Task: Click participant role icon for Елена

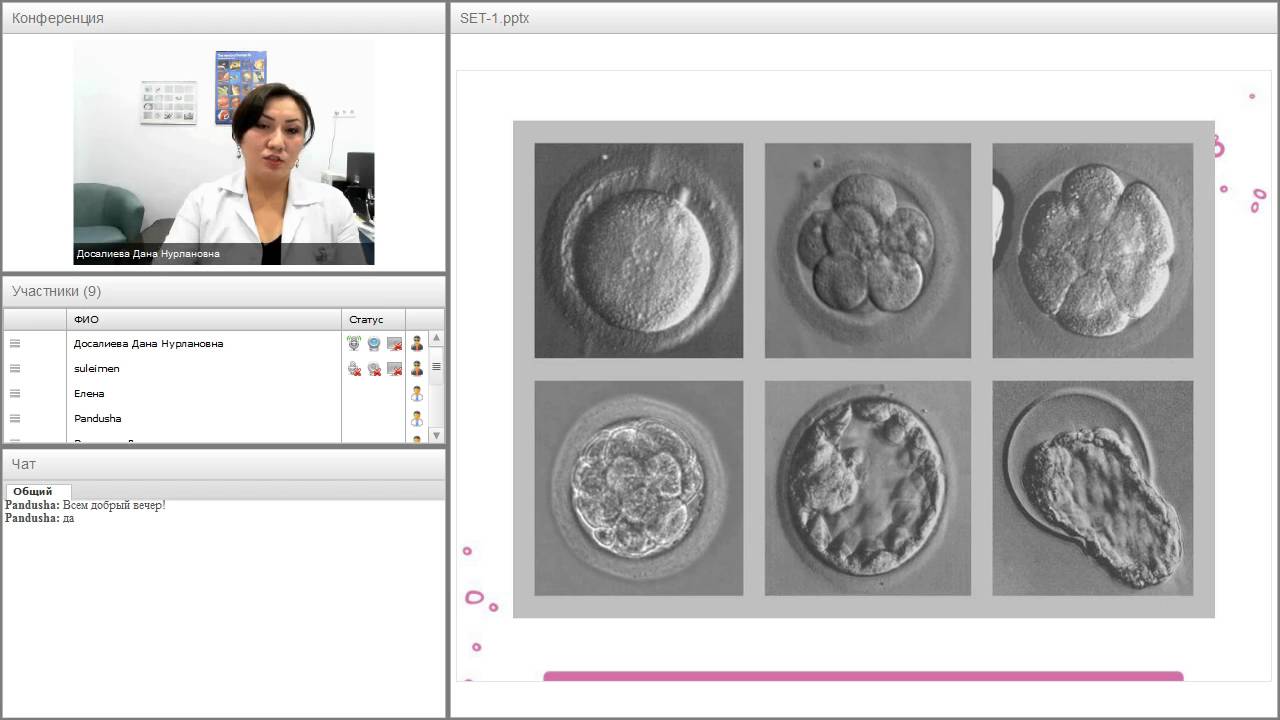Action: point(417,393)
